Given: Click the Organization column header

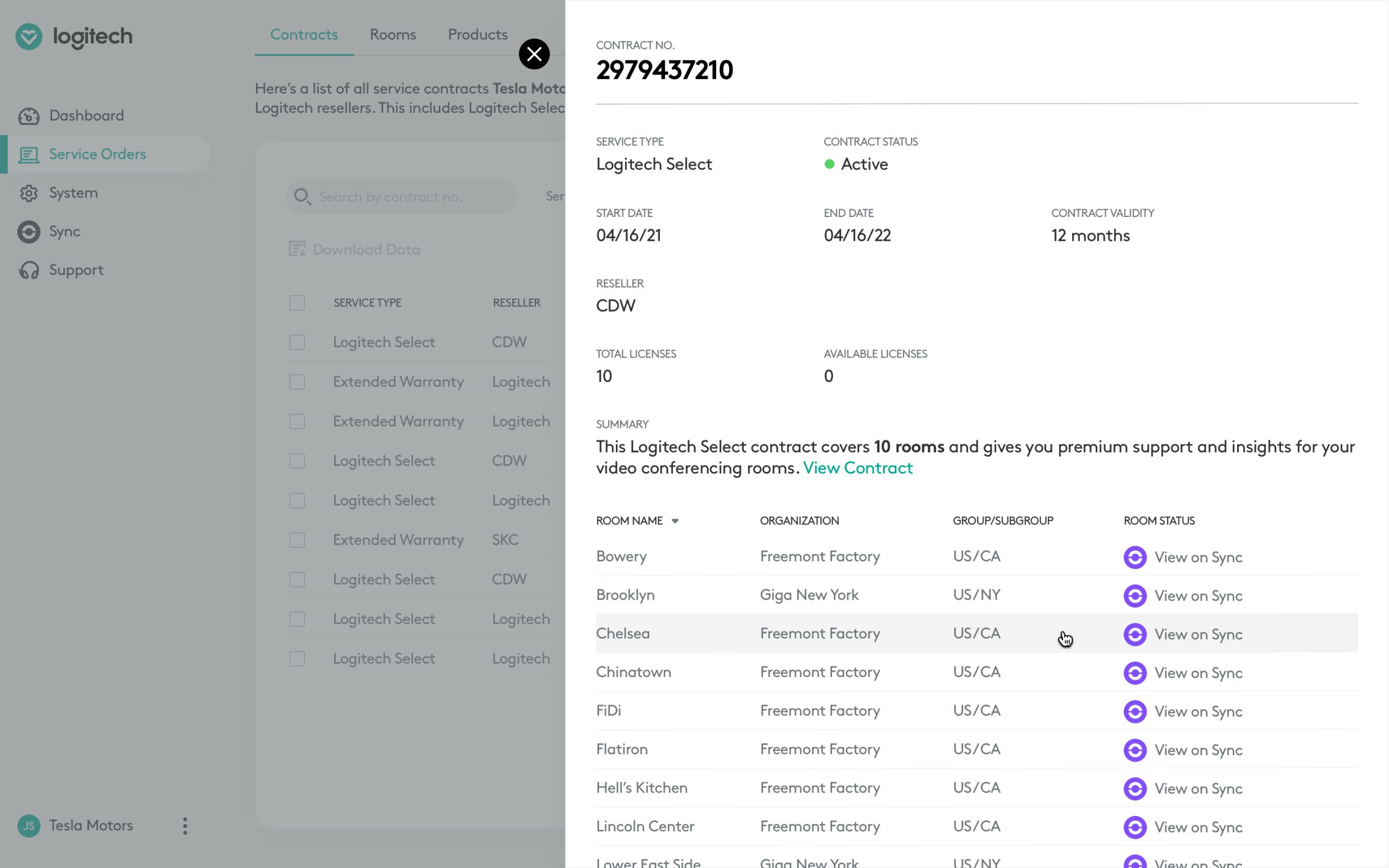Looking at the screenshot, I should 799,521.
